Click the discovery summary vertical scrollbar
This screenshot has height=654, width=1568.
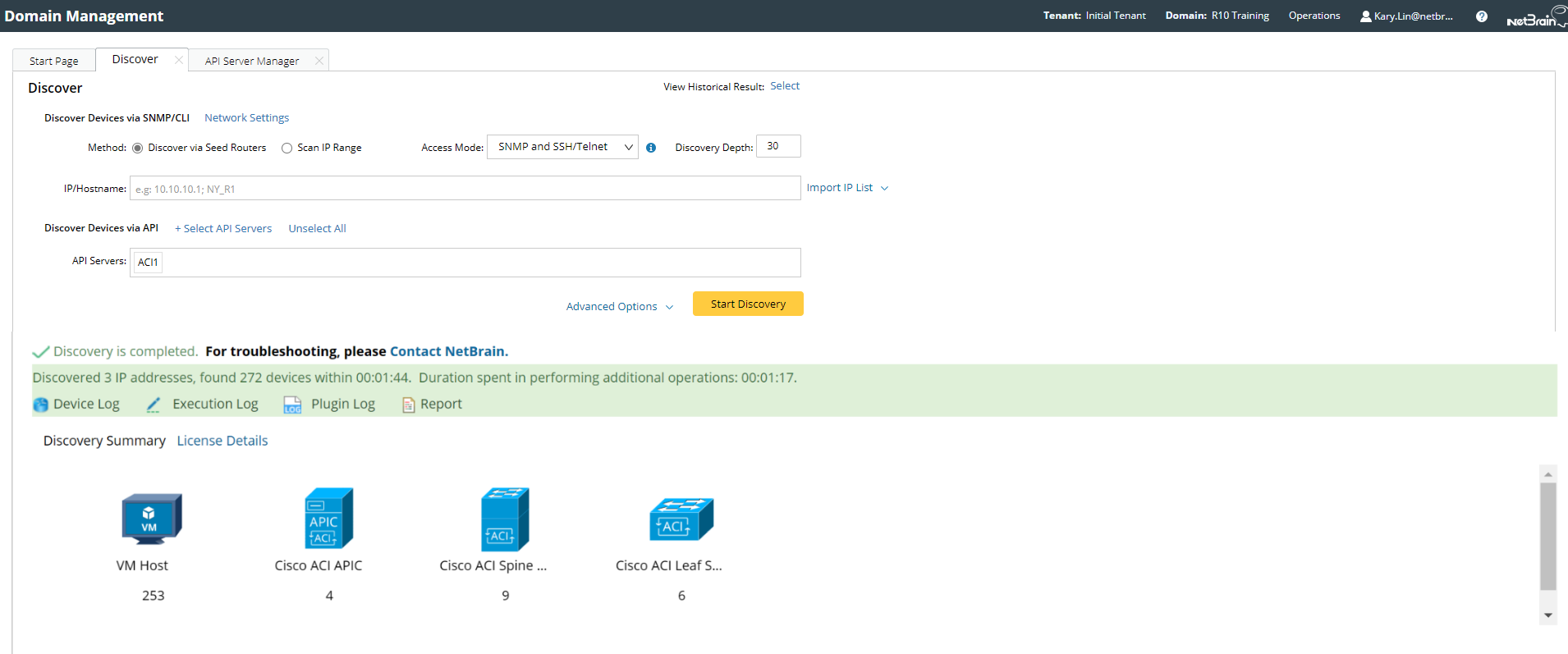(x=1548, y=536)
